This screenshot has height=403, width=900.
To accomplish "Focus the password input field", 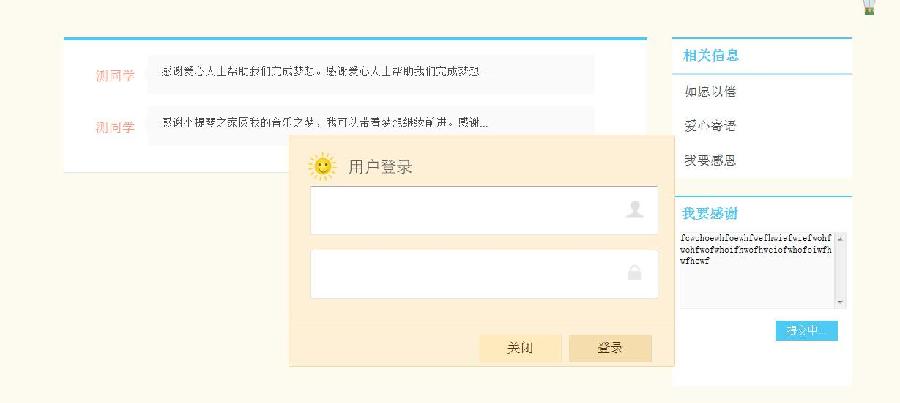I will pyautogui.click(x=484, y=274).
